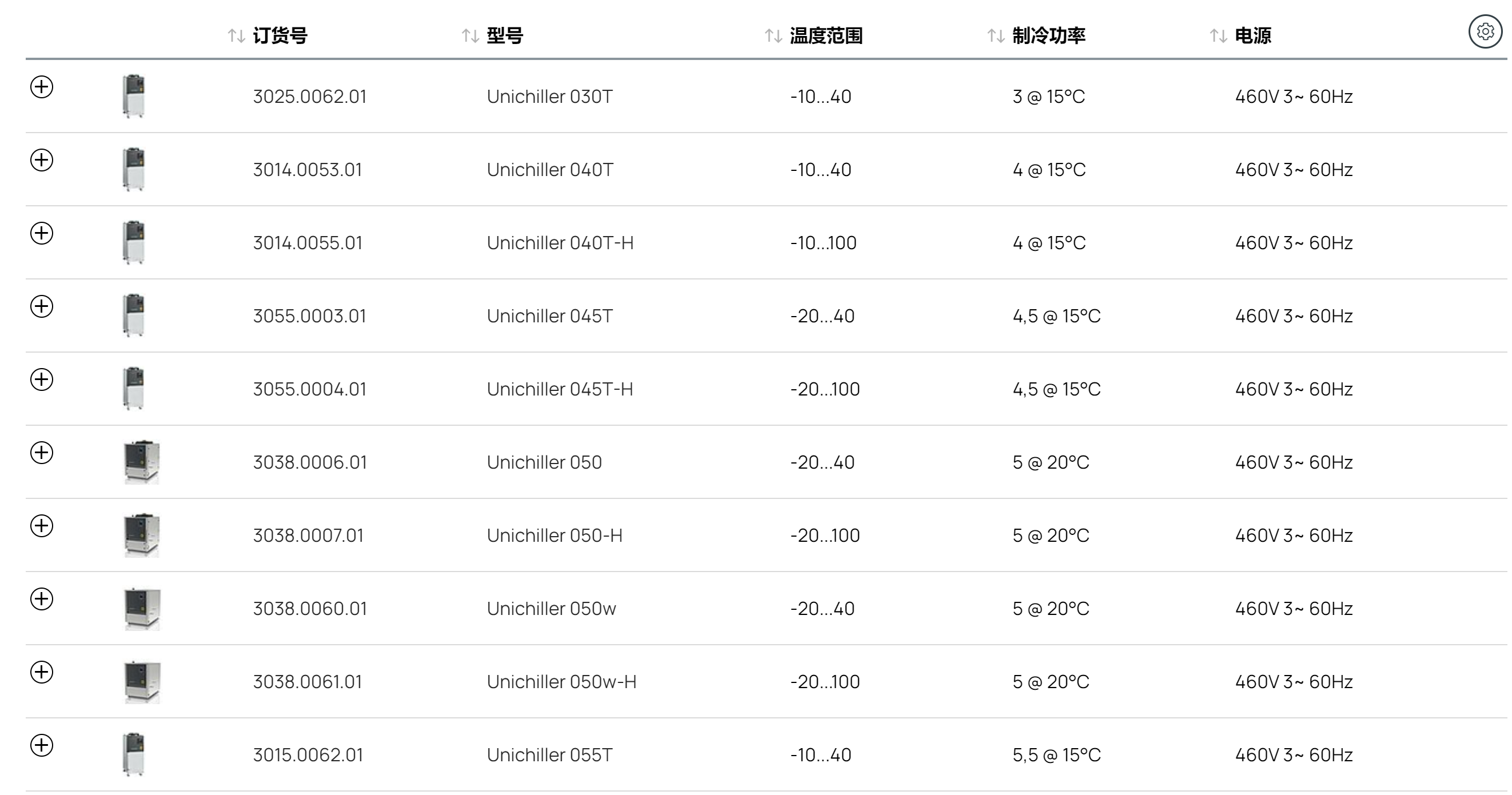Image resolution: width=1512 pixels, height=795 pixels.
Task: Open Unichiller 045T-H product thumbnail
Action: (134, 389)
